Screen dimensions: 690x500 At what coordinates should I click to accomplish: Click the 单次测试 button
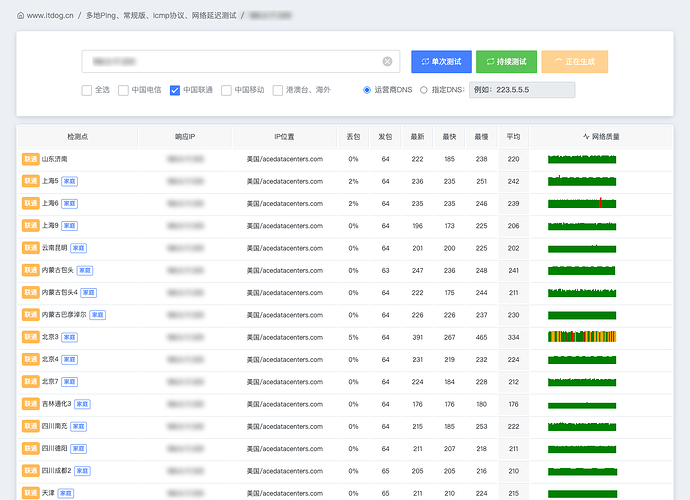click(441, 62)
